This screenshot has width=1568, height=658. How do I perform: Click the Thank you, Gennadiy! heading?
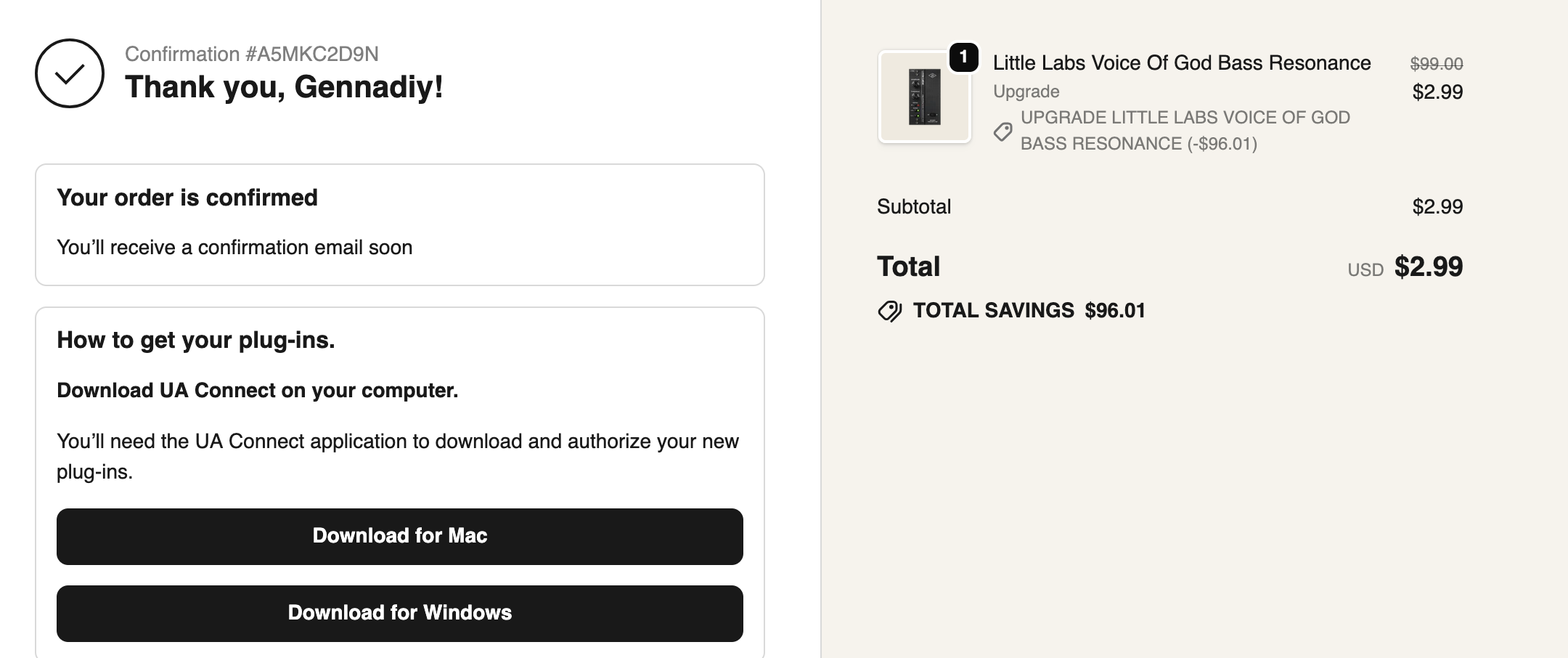coord(284,87)
